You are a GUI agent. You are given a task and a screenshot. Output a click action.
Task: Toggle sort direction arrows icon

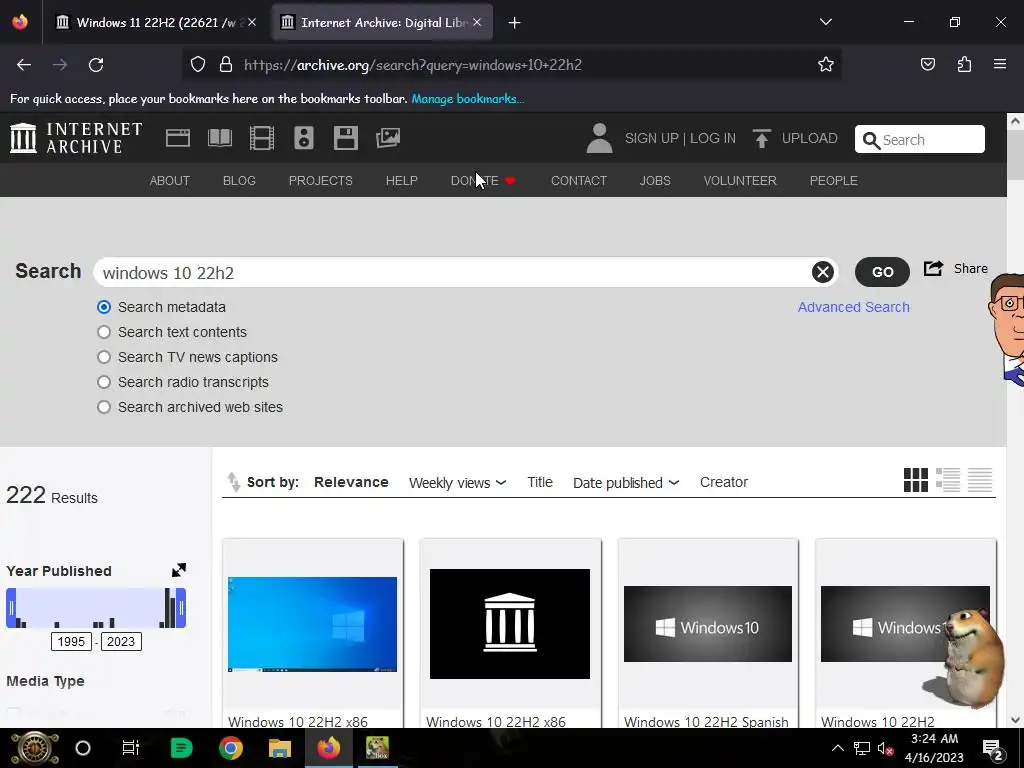tap(233, 482)
